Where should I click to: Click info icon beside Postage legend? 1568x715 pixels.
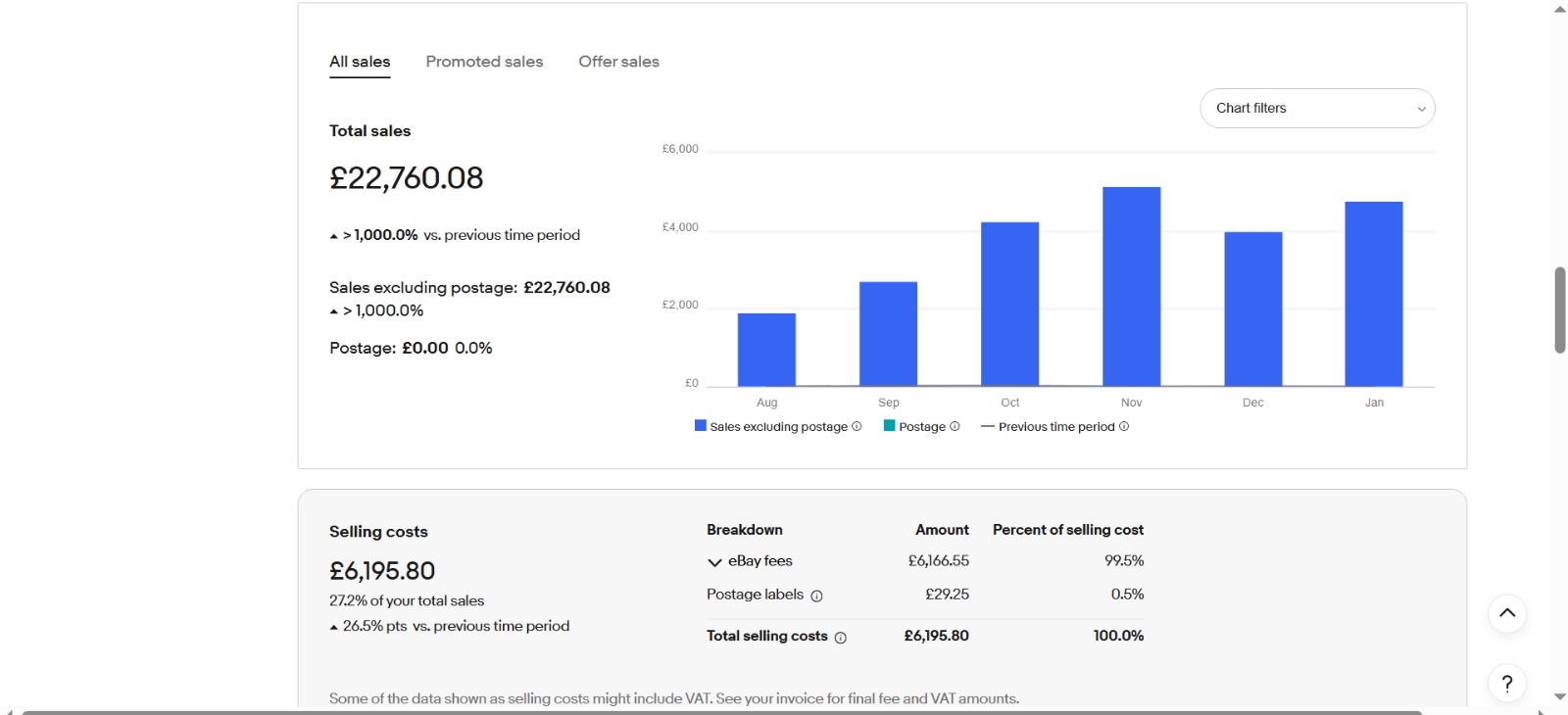pyautogui.click(x=955, y=426)
